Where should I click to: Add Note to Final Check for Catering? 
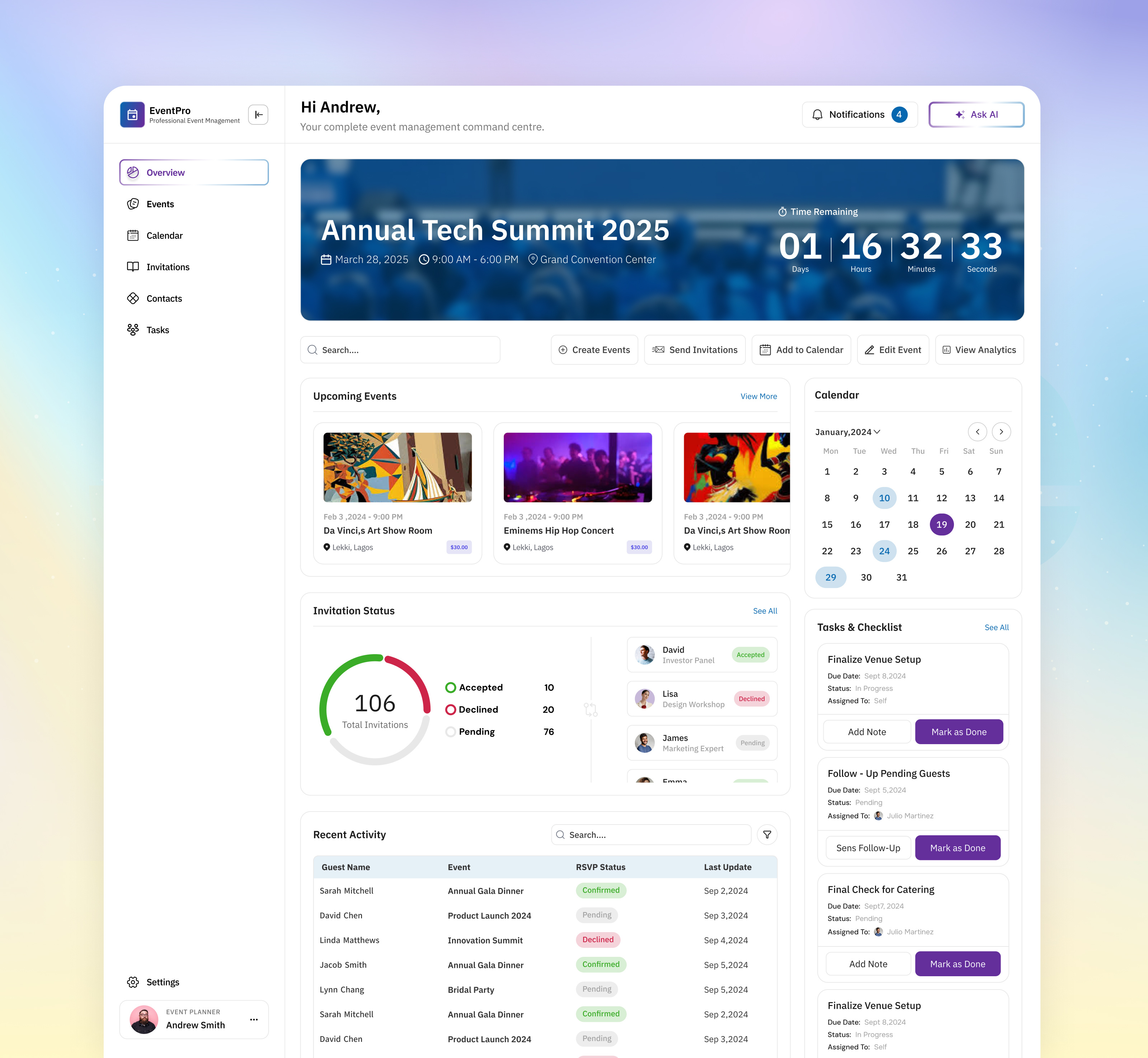click(868, 964)
